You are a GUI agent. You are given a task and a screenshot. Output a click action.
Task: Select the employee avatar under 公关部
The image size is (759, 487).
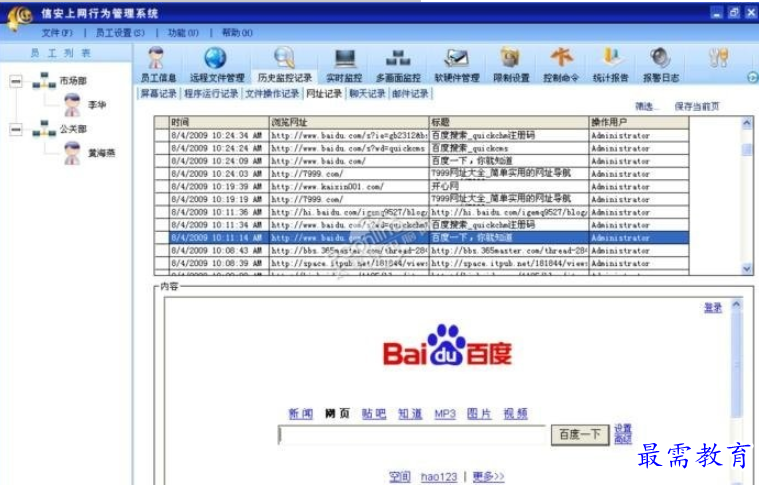click(72, 153)
